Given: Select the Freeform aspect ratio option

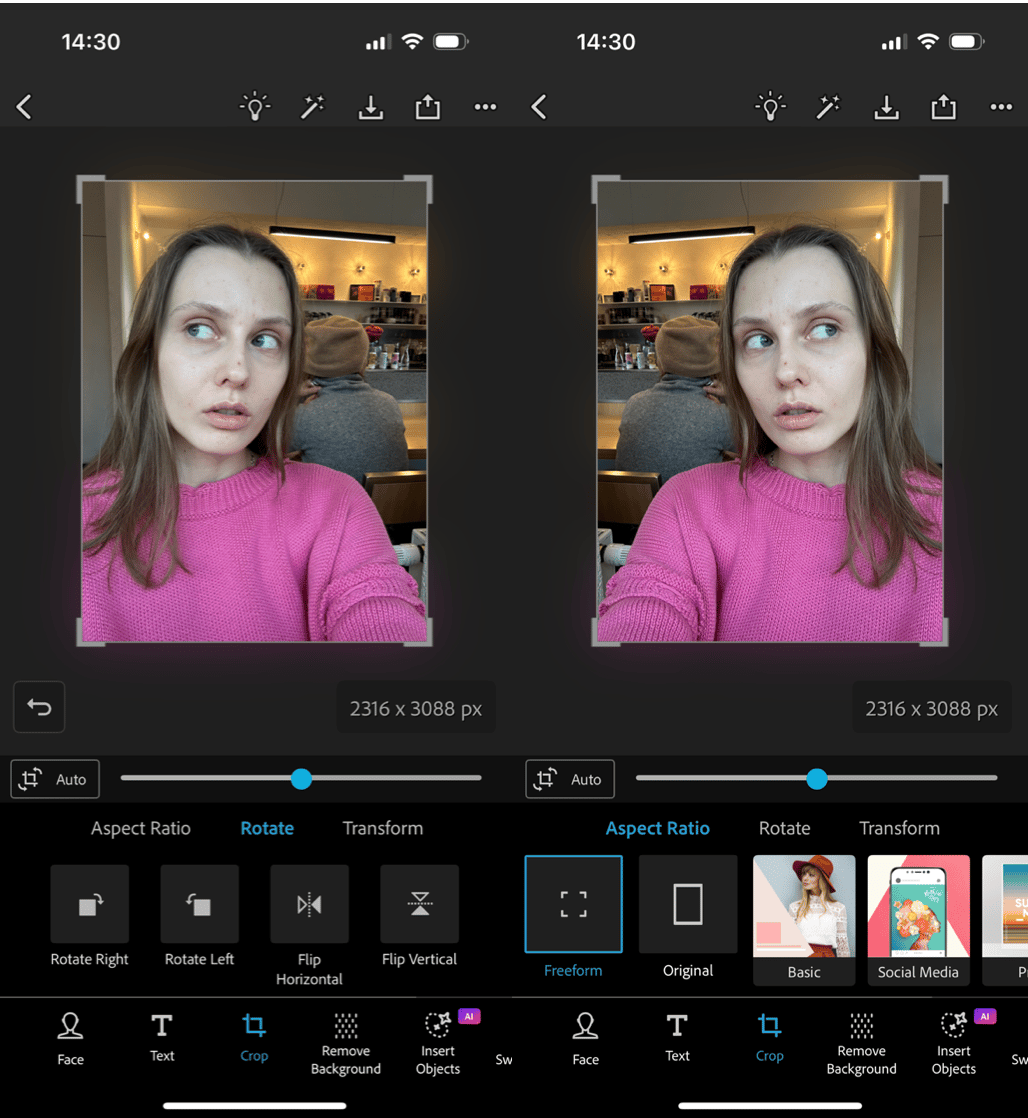Looking at the screenshot, I should [573, 904].
